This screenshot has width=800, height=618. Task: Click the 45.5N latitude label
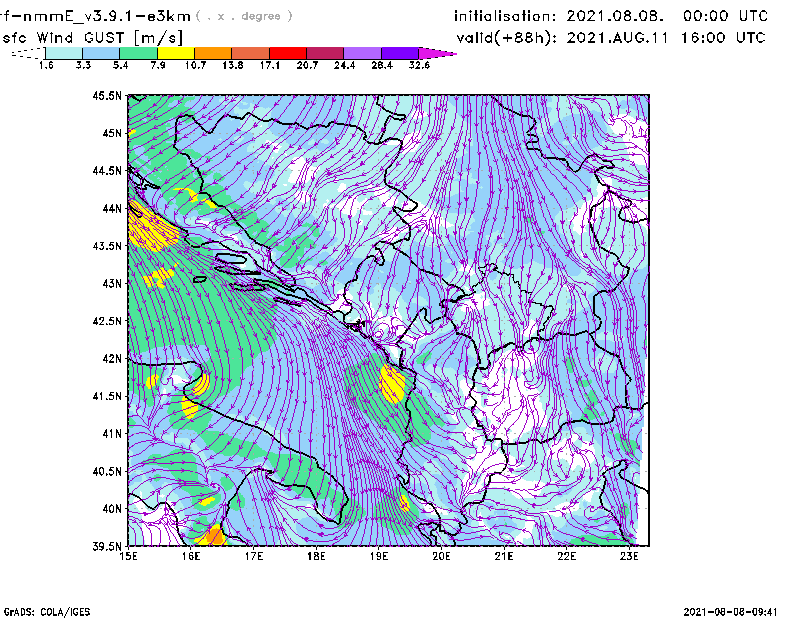click(x=107, y=95)
